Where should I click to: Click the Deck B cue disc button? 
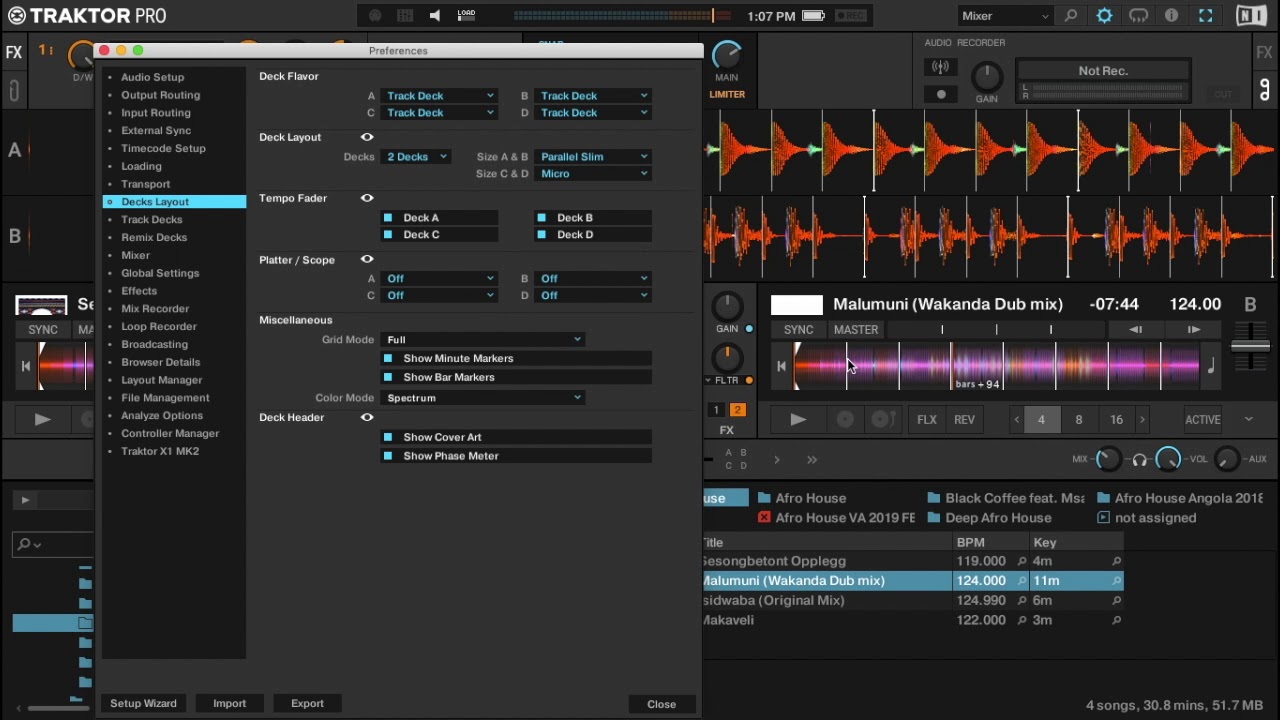tap(845, 420)
